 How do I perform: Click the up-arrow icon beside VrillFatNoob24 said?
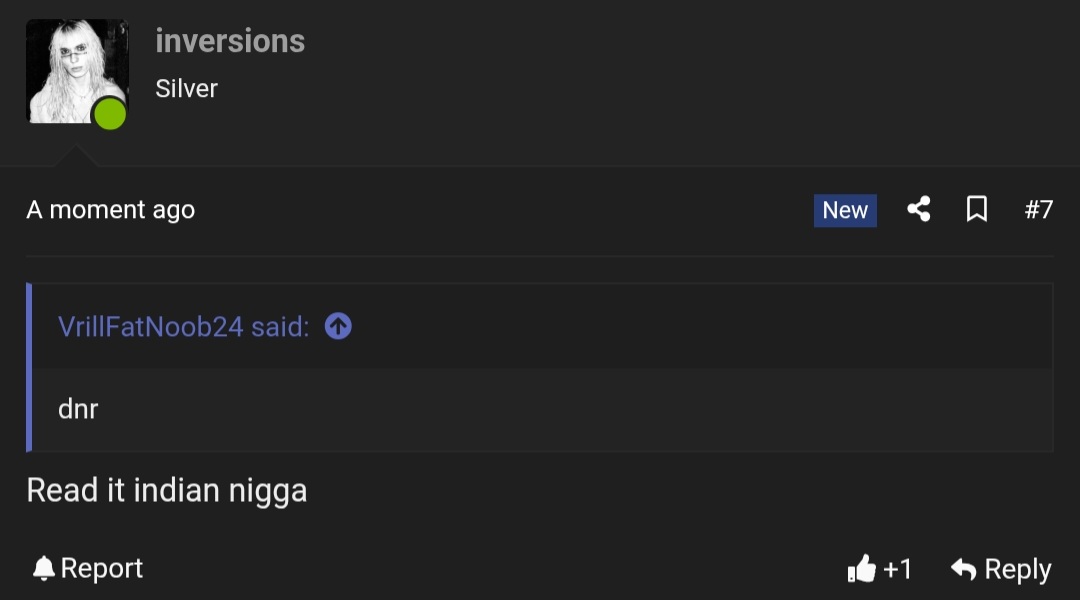point(338,326)
